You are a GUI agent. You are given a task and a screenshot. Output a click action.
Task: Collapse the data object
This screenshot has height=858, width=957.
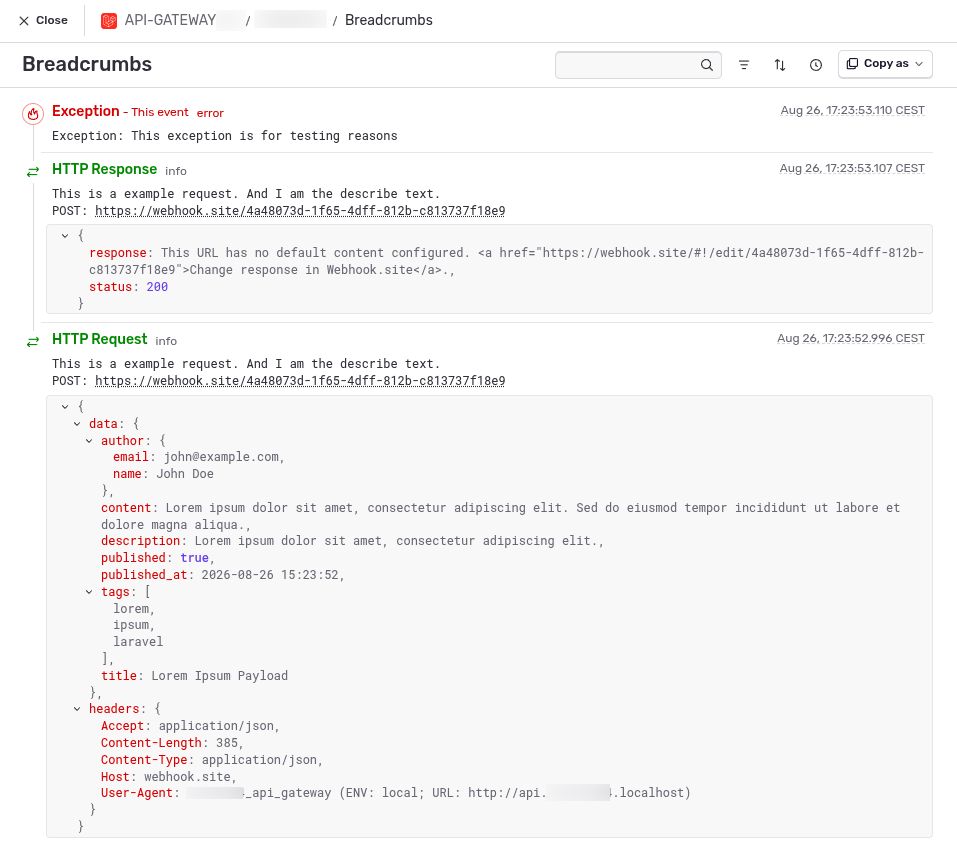pyautogui.click(x=77, y=424)
